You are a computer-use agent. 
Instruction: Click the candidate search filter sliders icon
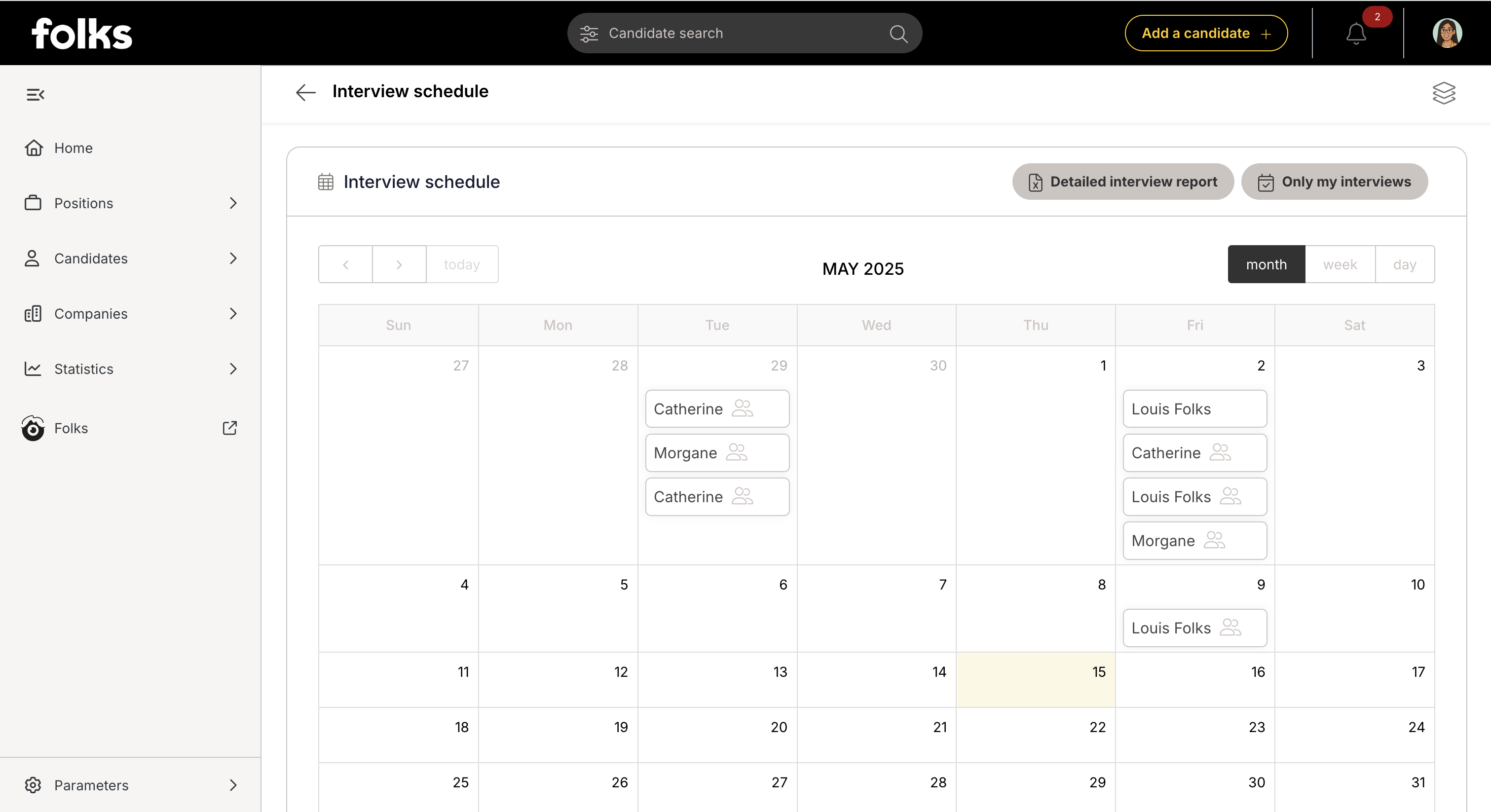pos(589,34)
